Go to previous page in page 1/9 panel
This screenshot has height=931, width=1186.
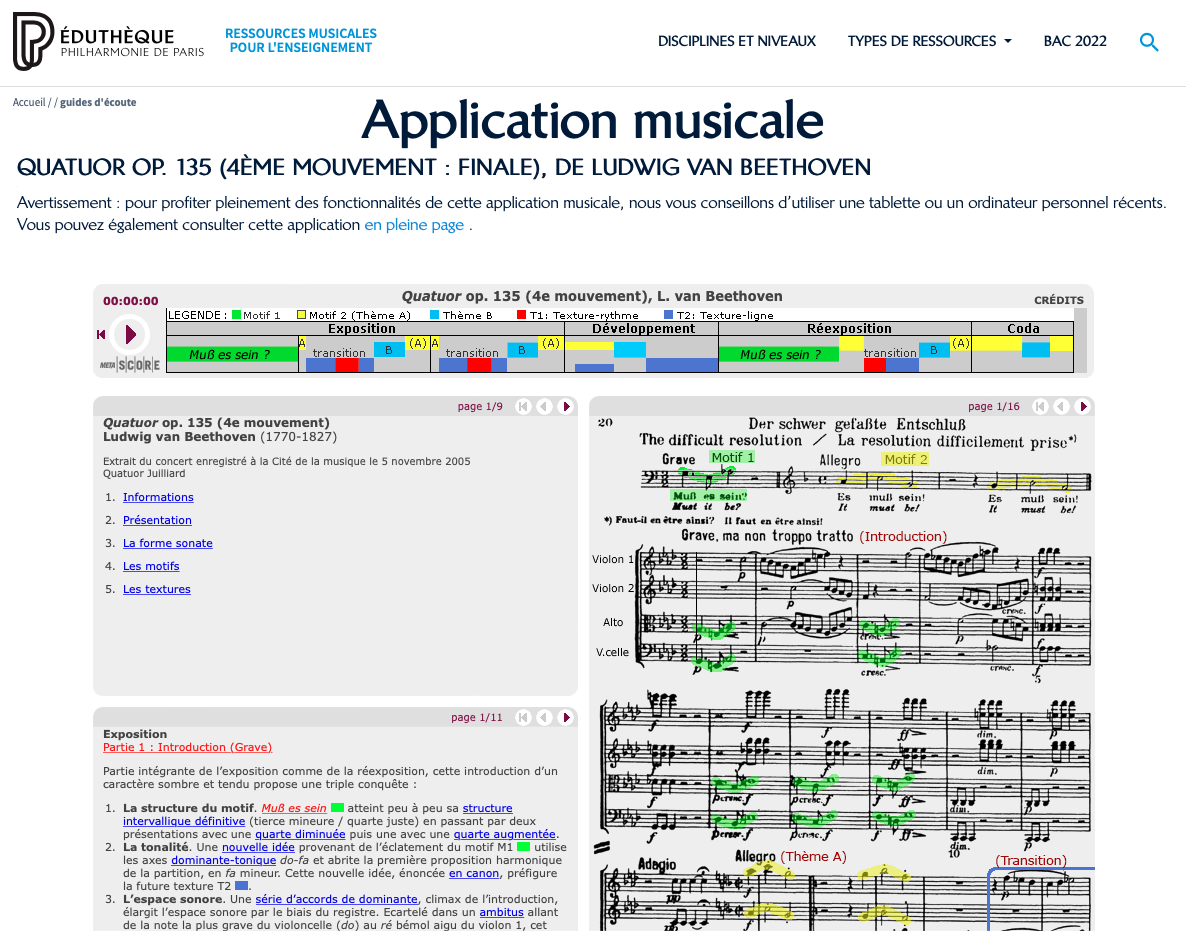[544, 406]
